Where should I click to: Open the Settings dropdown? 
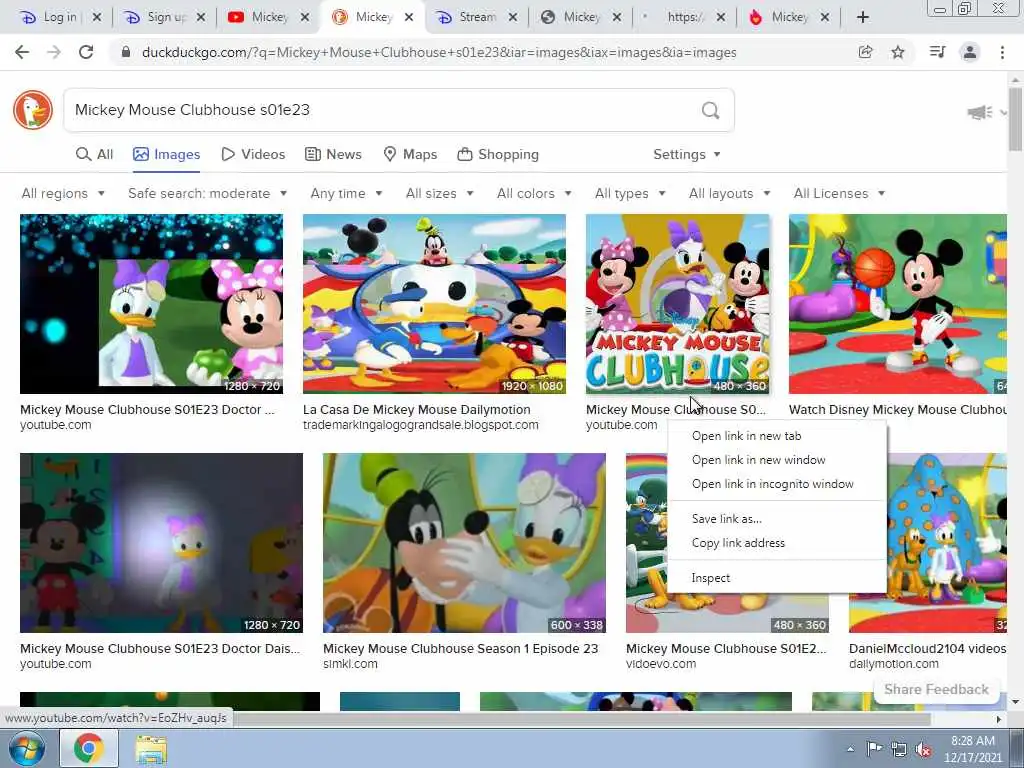point(687,154)
